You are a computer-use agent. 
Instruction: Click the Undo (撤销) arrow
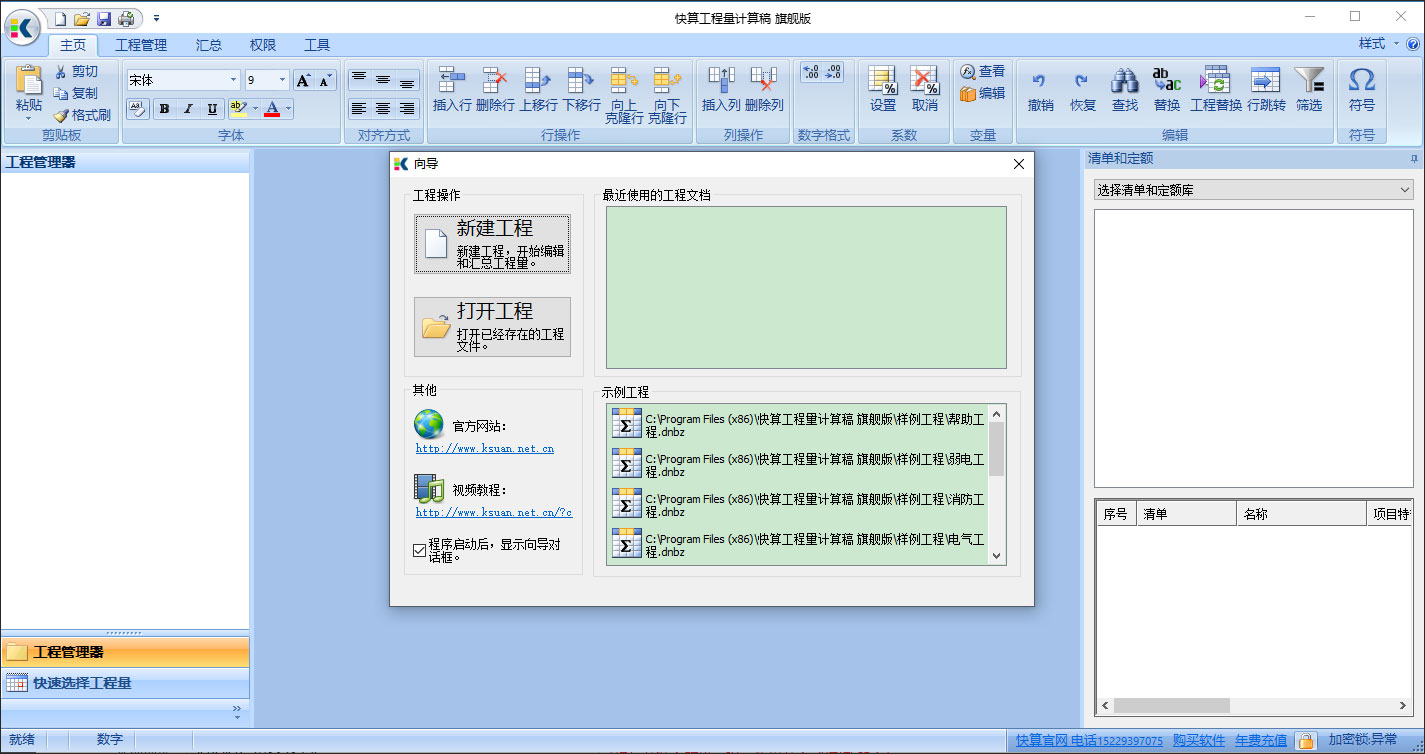[x=1040, y=80]
